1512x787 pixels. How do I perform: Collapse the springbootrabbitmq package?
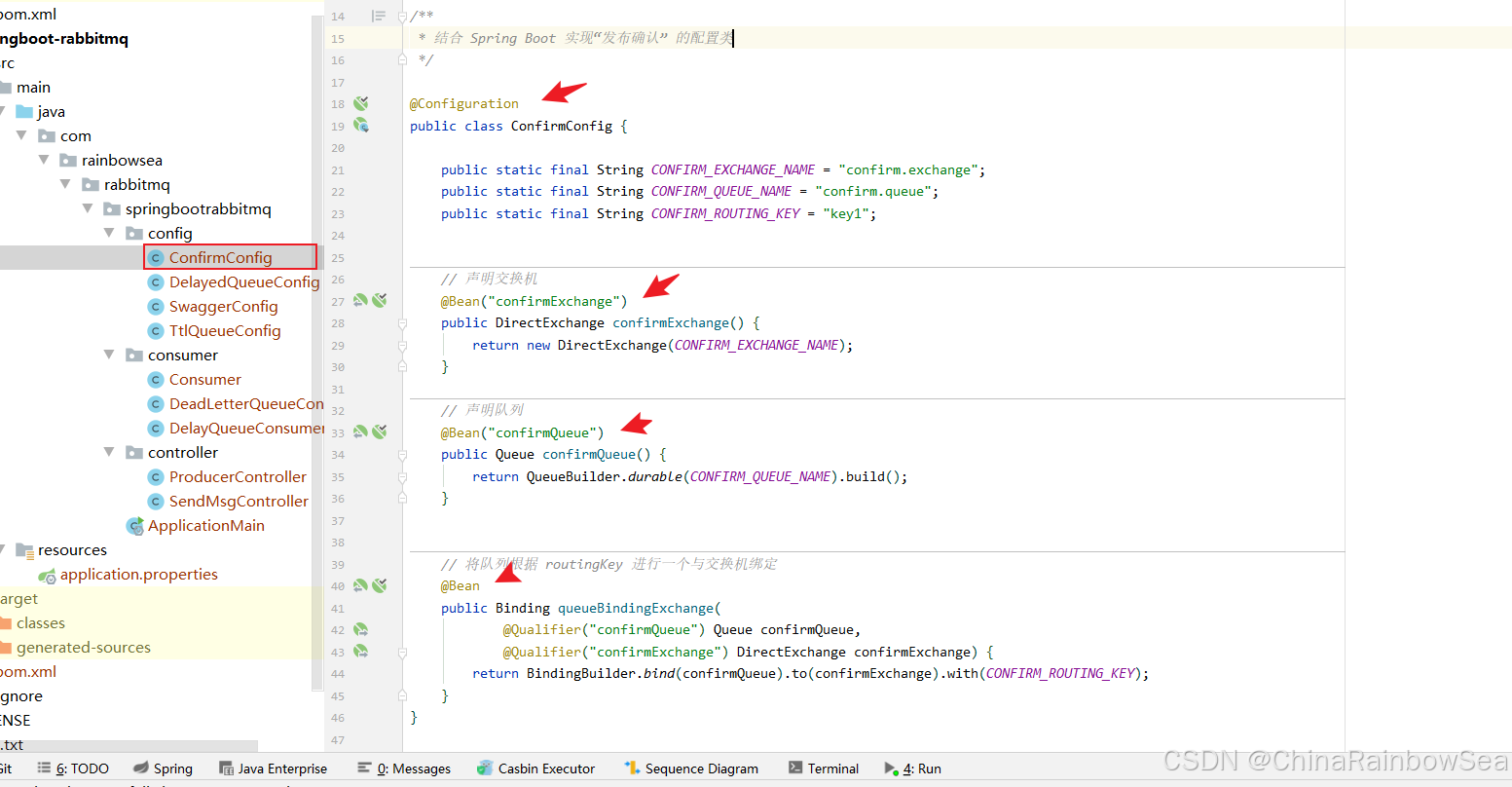[88, 208]
